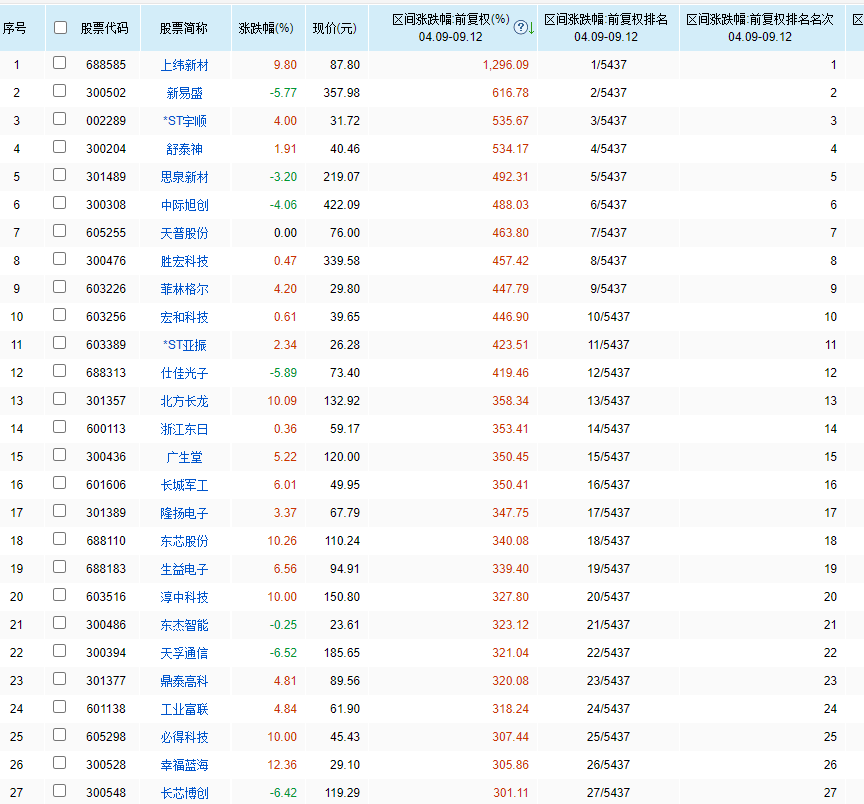Select stock code 300502 cell

[106, 93]
